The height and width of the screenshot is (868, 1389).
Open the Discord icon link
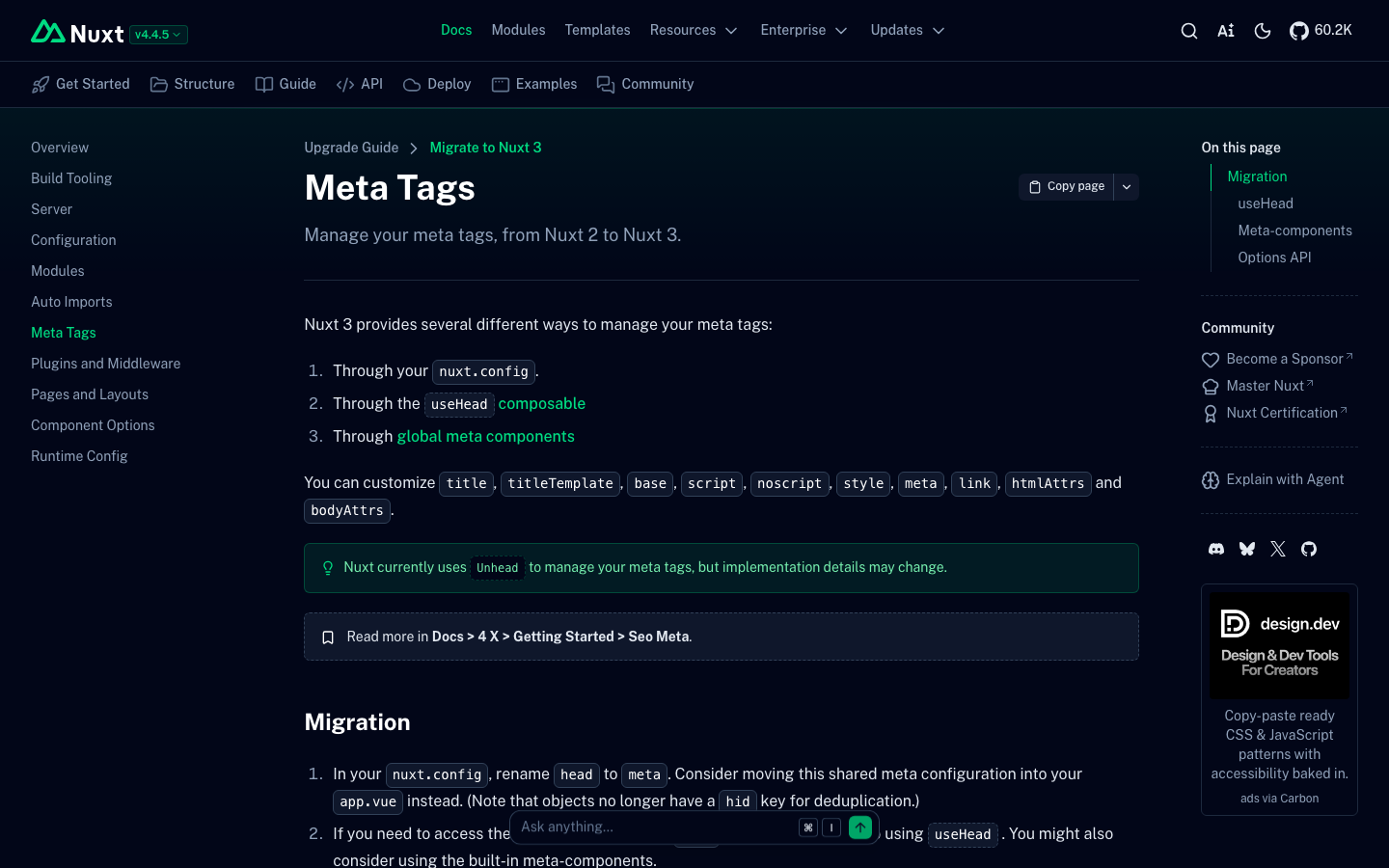[1216, 549]
